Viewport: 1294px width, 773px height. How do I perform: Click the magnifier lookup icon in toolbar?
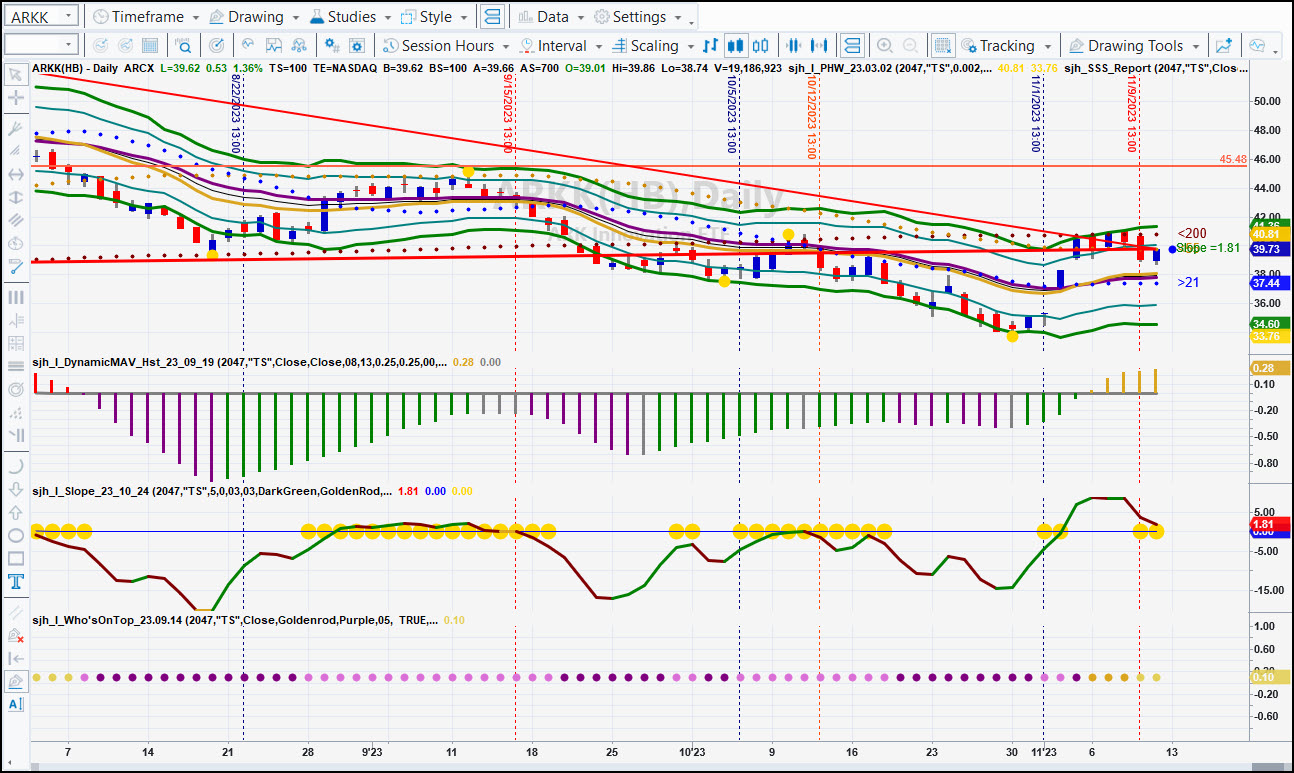tap(184, 46)
